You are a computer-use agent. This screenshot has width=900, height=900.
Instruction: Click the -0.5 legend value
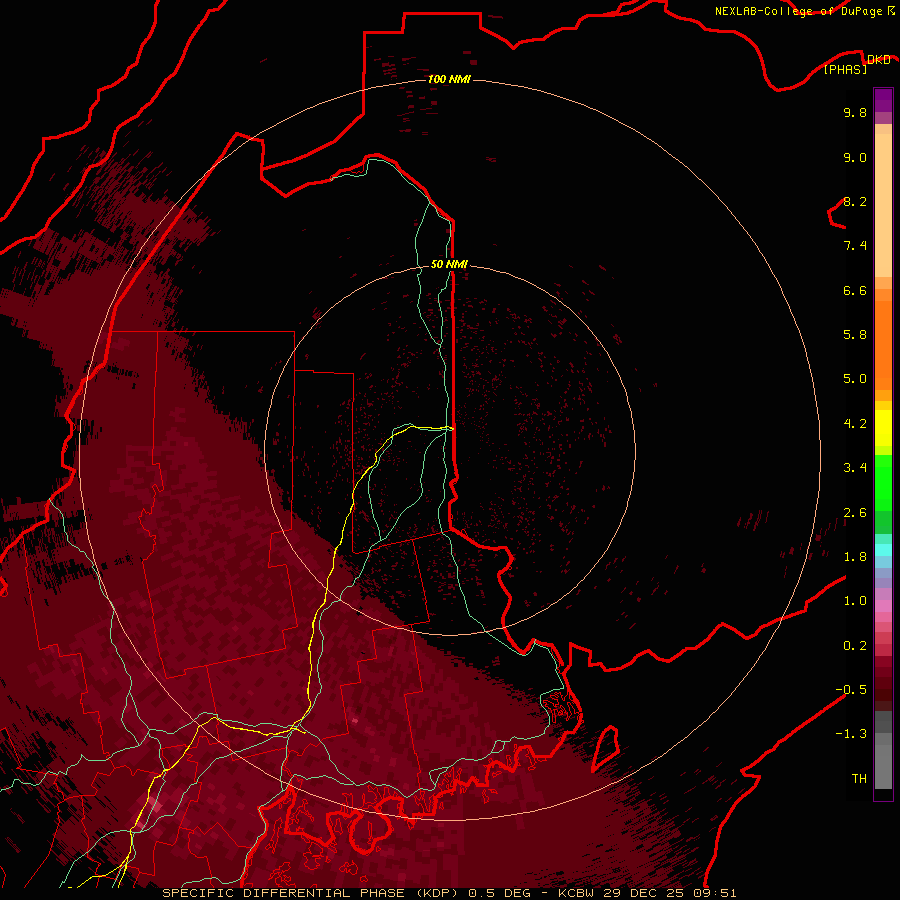(851, 689)
